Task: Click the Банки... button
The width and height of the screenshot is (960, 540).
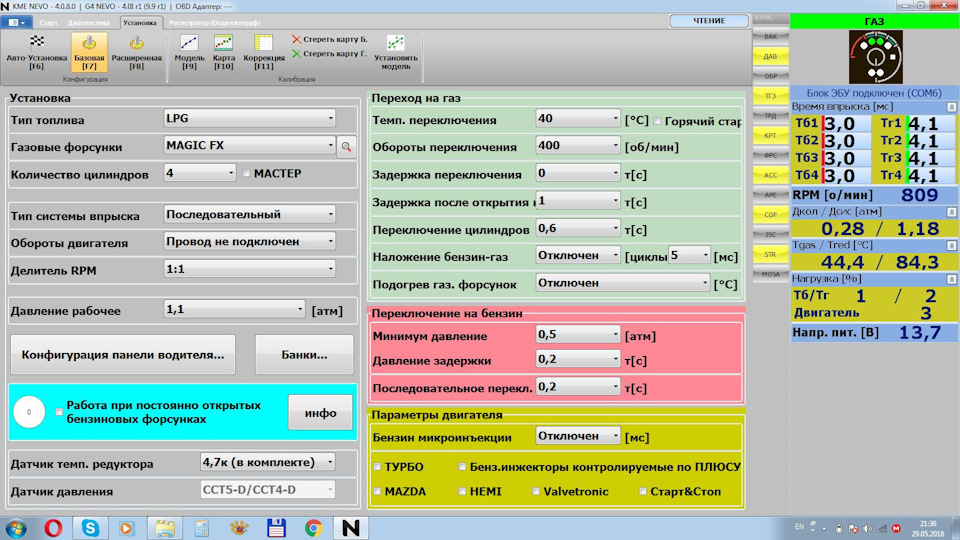Action: tap(304, 354)
